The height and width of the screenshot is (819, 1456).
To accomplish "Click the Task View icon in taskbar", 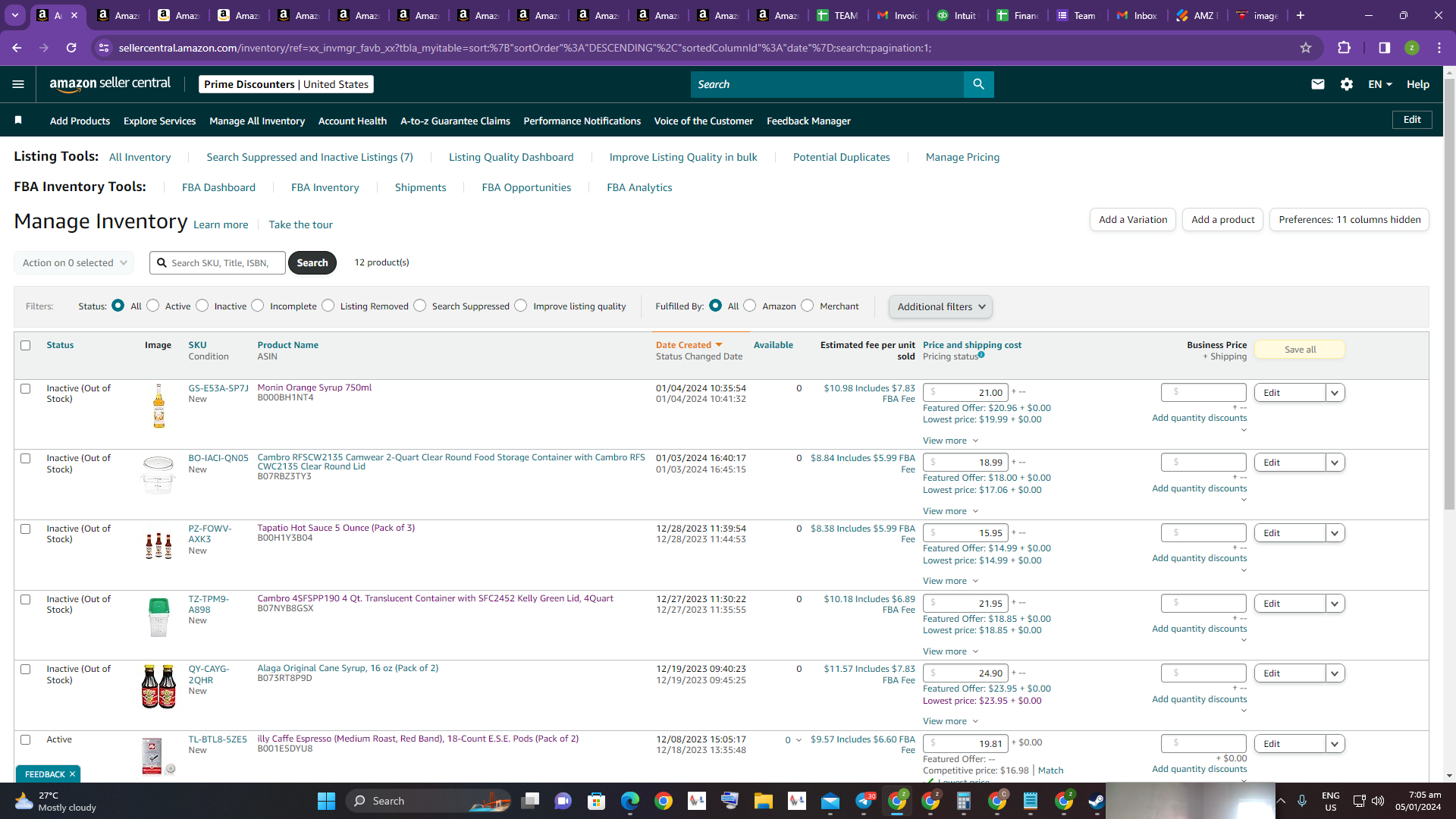I will tap(530, 801).
